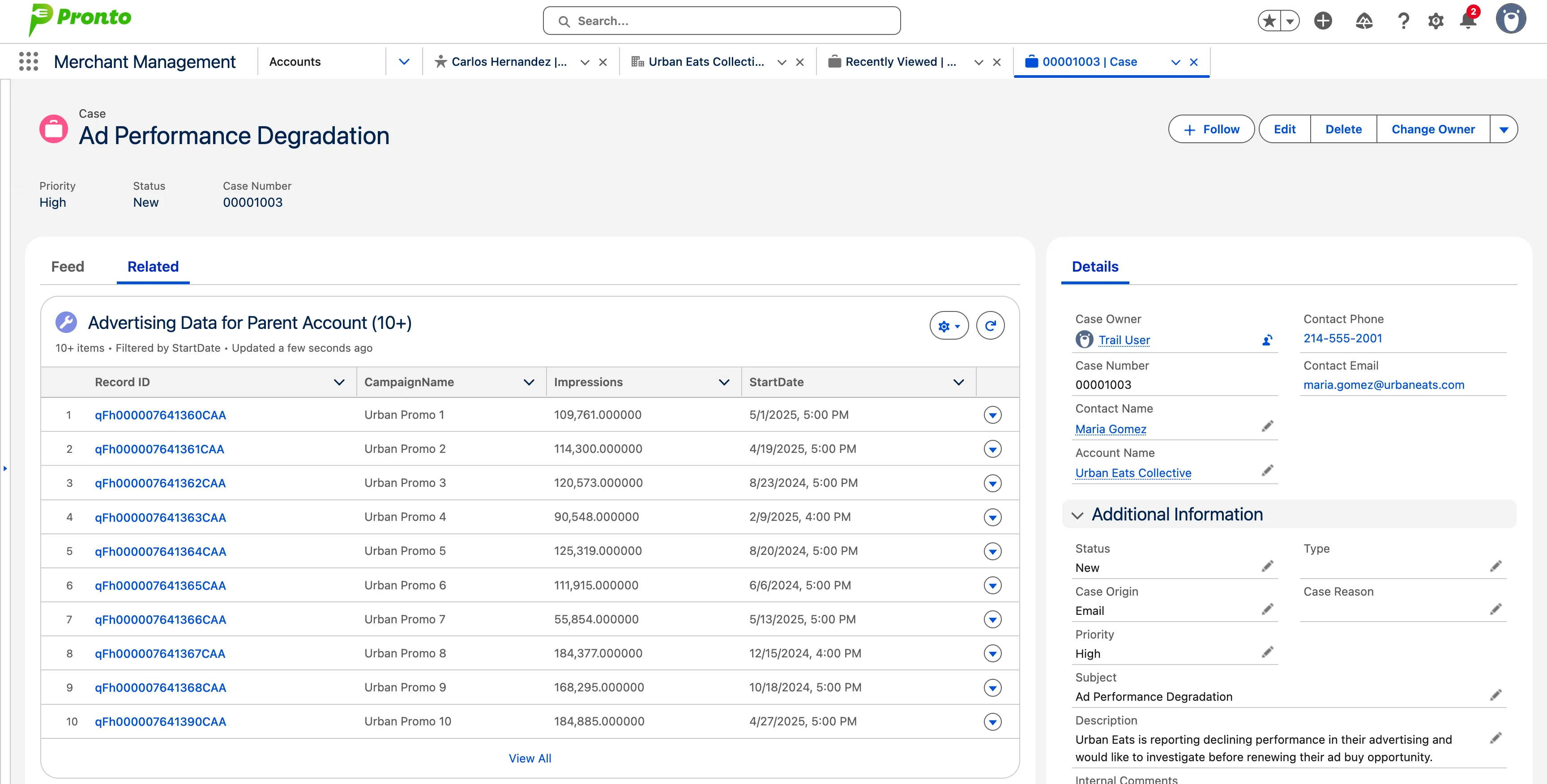Click the Help question mark icon

point(1403,21)
